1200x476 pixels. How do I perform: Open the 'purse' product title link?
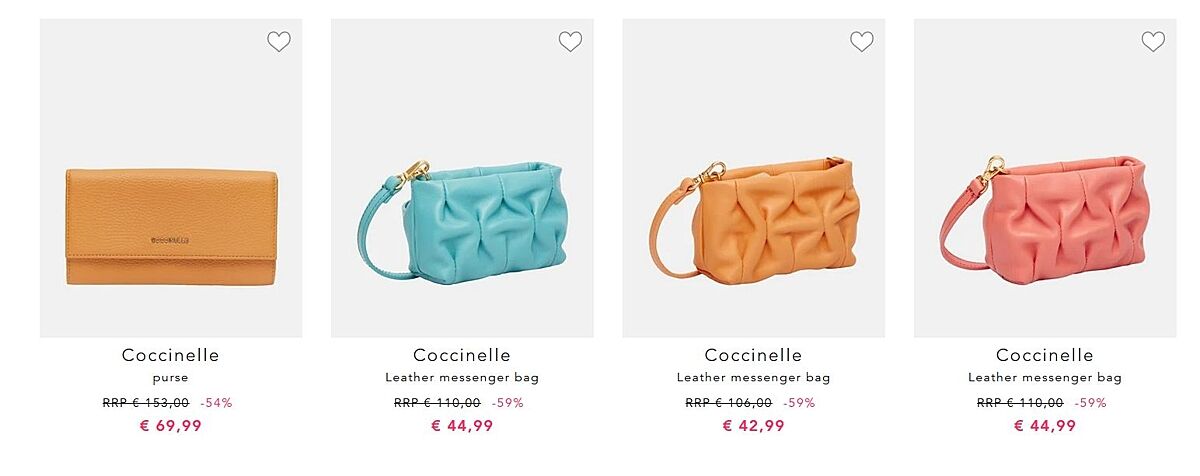171,378
